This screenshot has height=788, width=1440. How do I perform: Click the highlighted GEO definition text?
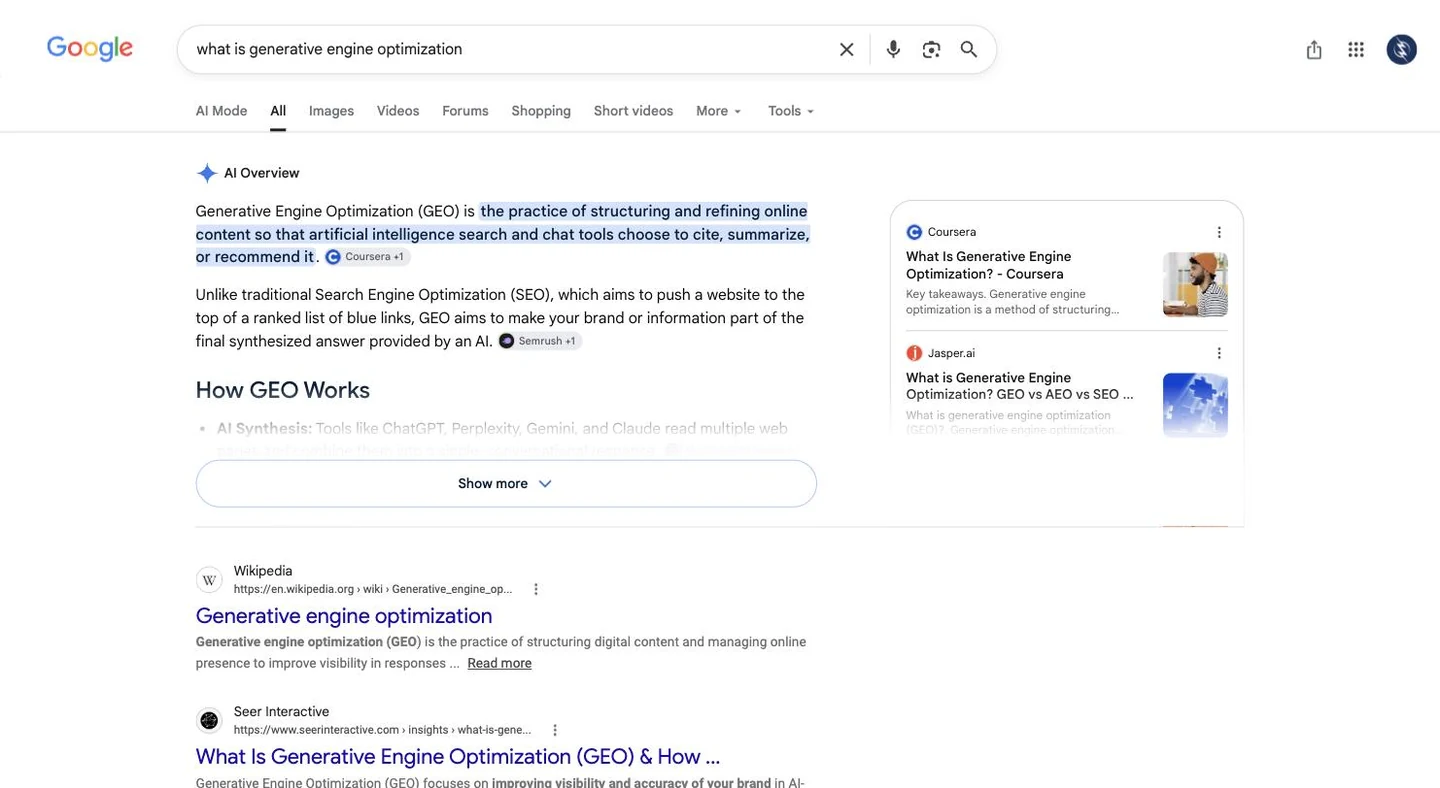[503, 234]
